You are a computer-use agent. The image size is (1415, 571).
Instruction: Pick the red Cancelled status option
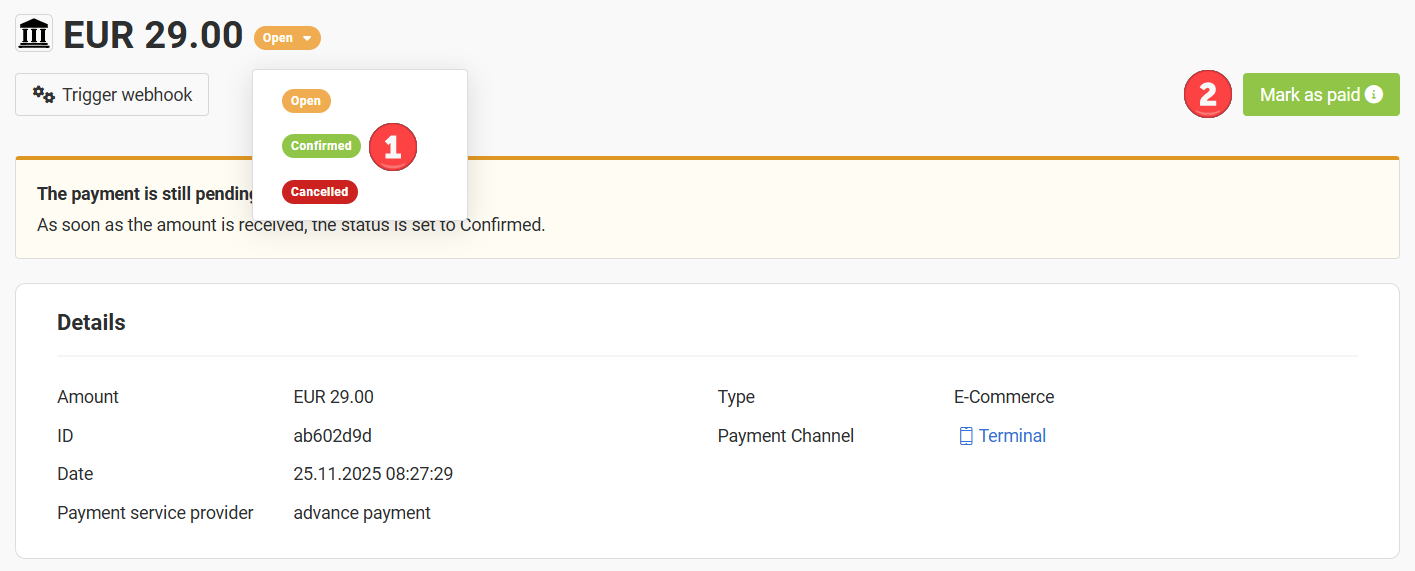point(319,192)
